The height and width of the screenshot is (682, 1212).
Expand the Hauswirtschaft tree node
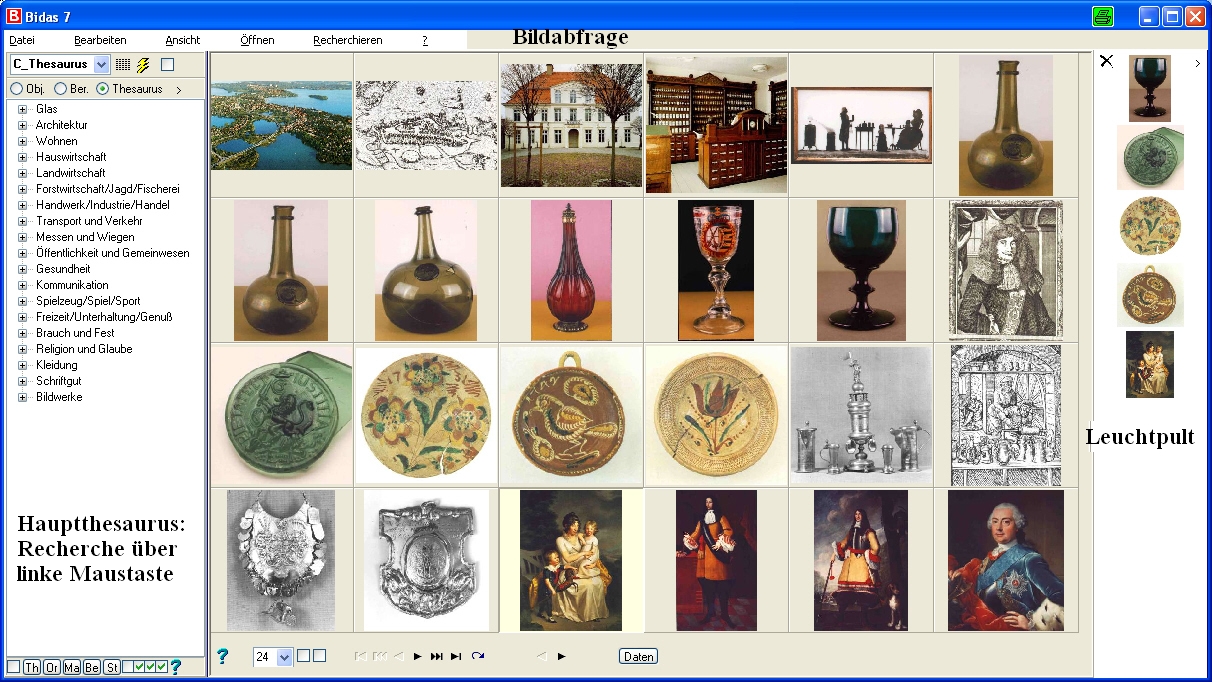pos(22,157)
